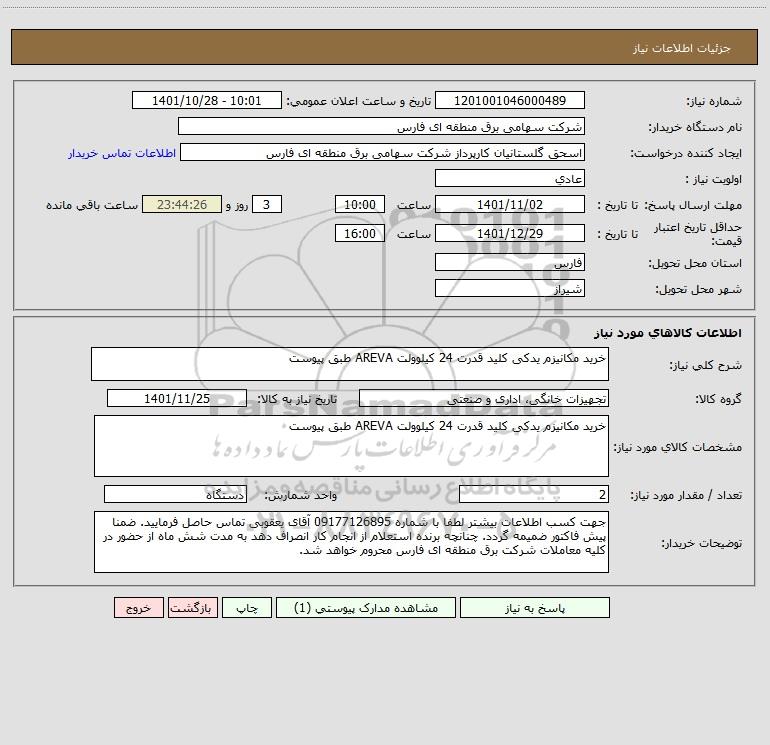This screenshot has height=745, width=770.
Task: Click the 'شماره نیاز:' label
Action: (x=714, y=101)
